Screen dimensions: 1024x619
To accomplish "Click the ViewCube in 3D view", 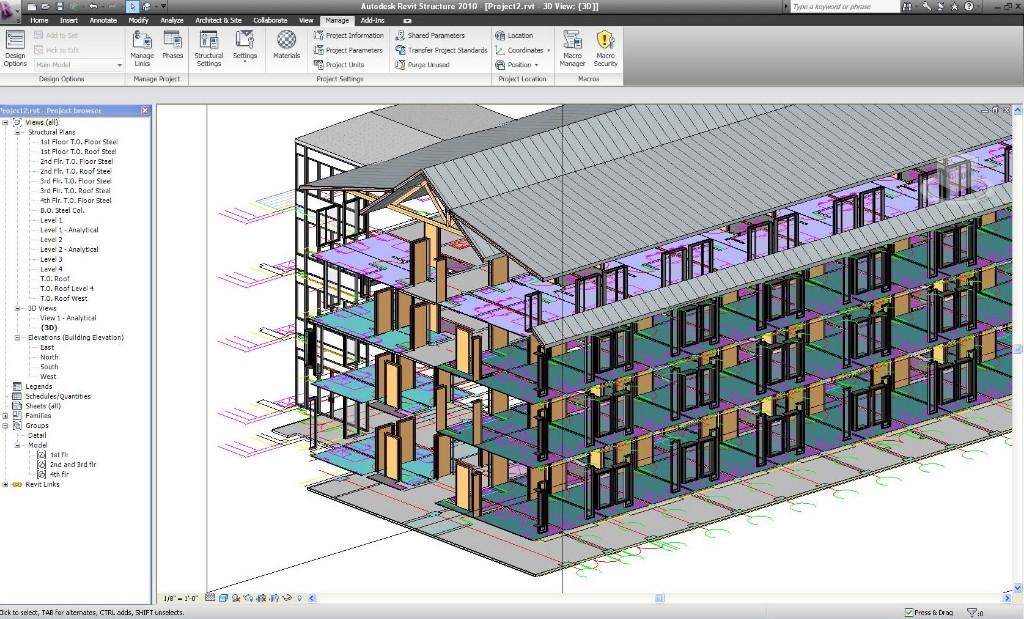I will point(957,176).
